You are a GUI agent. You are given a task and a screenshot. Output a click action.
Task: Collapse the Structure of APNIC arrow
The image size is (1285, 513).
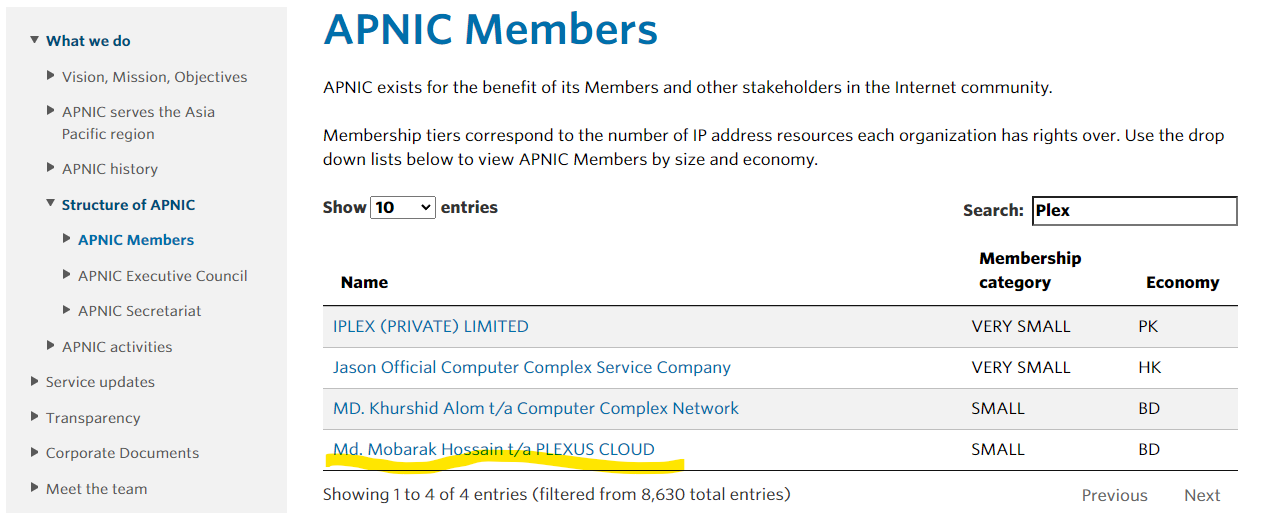coord(51,204)
